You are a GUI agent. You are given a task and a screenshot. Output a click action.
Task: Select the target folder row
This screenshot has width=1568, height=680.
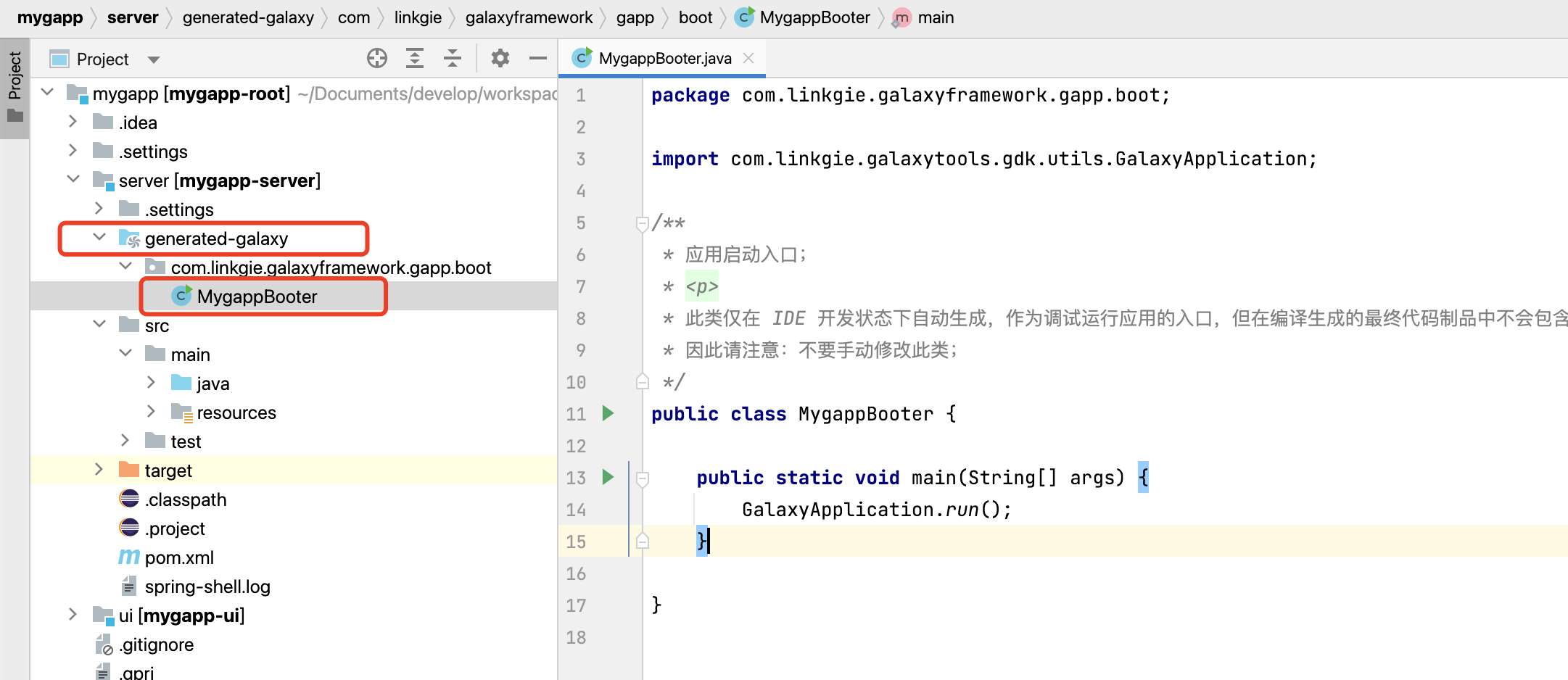[294, 470]
